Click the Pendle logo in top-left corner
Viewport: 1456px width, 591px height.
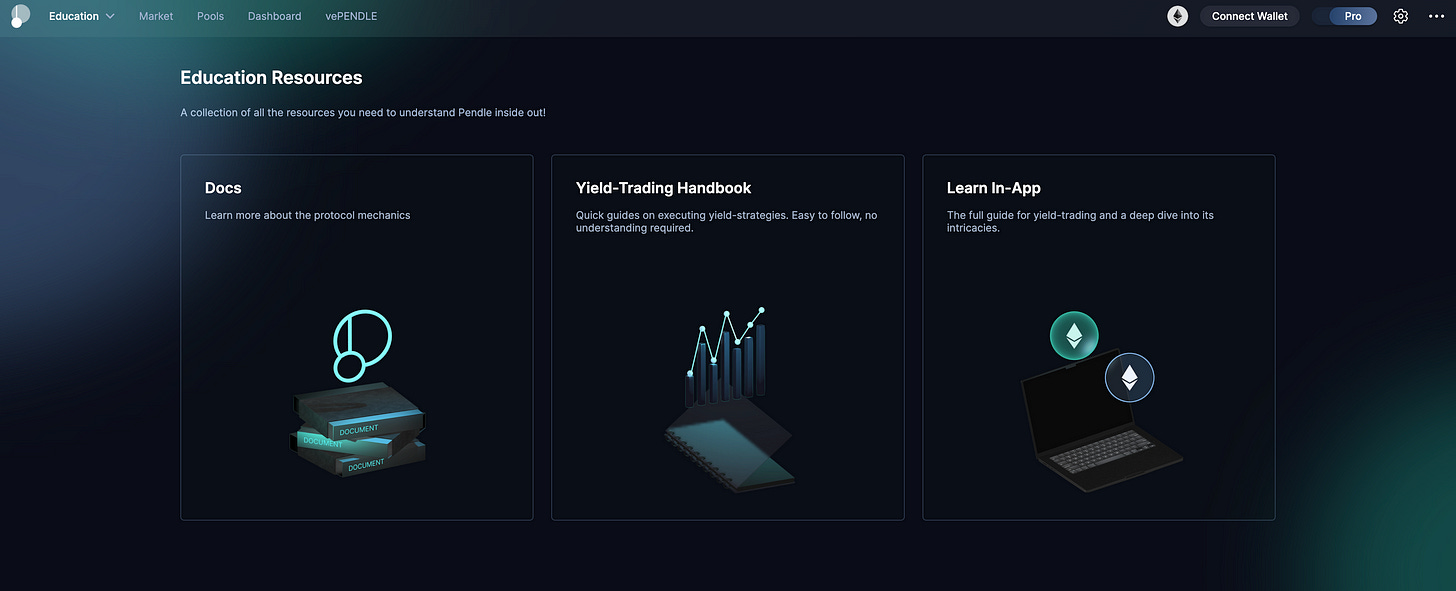pyautogui.click(x=20, y=16)
